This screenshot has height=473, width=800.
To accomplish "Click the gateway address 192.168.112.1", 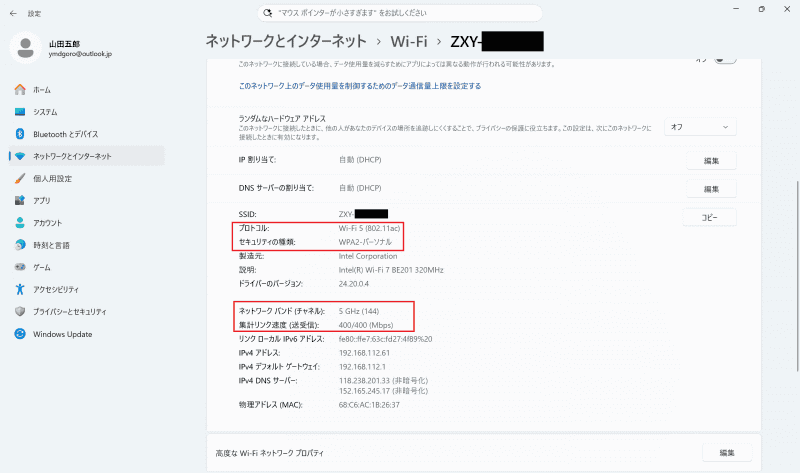I will pos(362,367).
